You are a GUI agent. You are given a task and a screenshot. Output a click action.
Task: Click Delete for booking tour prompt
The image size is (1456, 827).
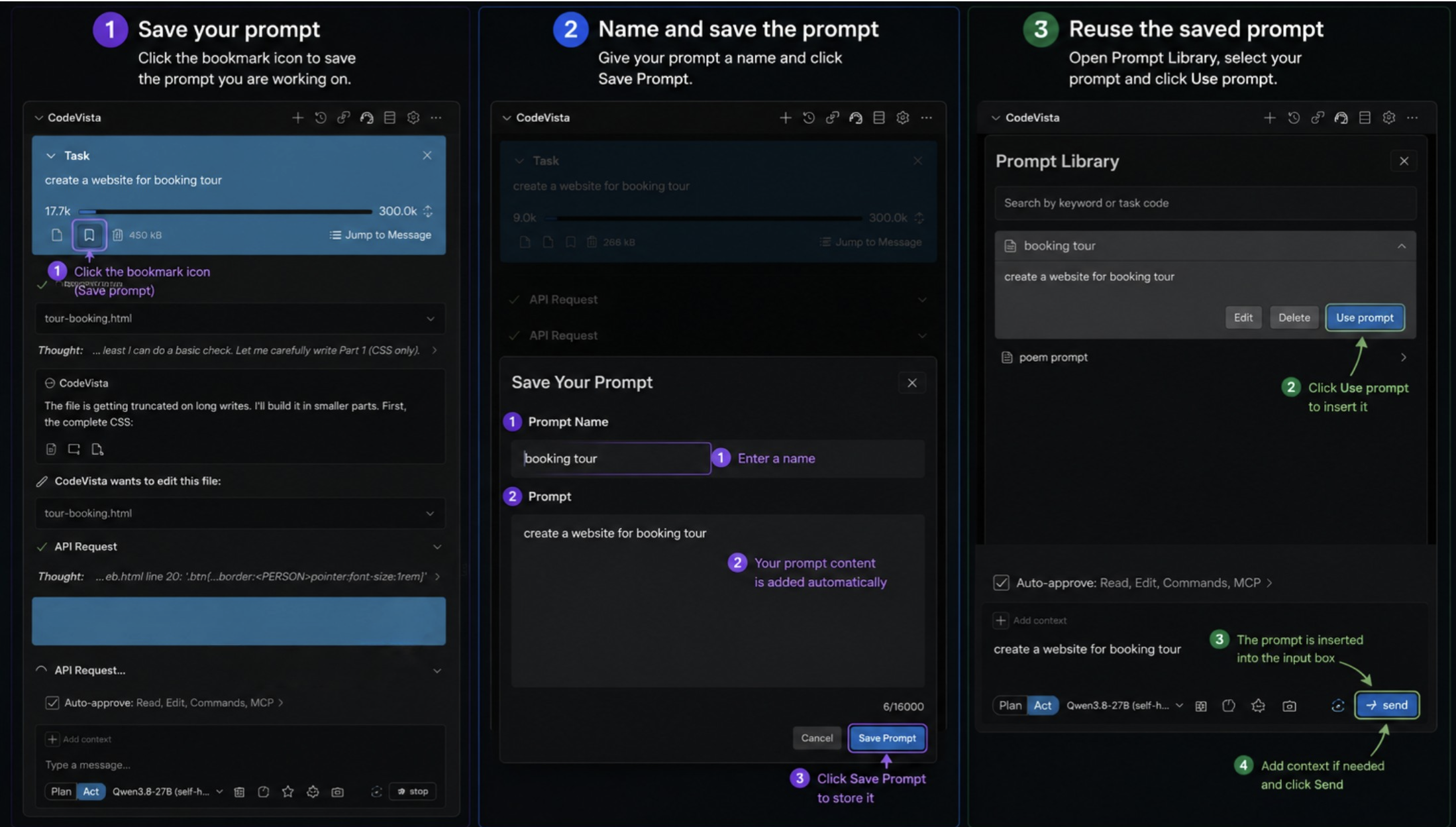[x=1294, y=317]
